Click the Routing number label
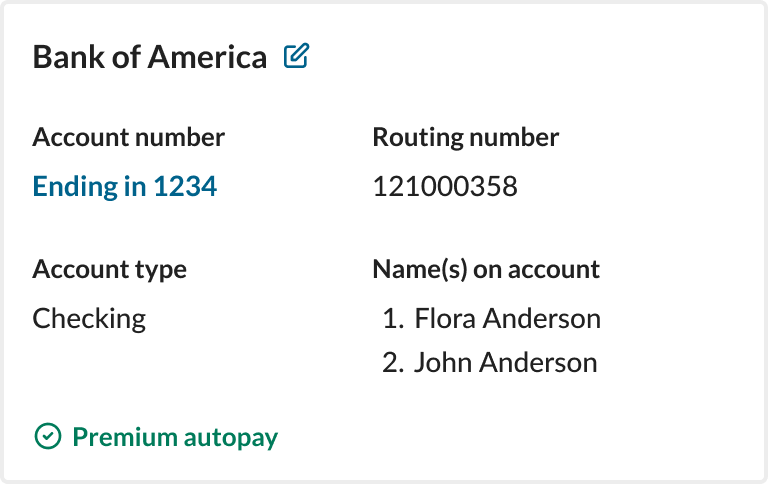The image size is (768, 484). pos(465,137)
